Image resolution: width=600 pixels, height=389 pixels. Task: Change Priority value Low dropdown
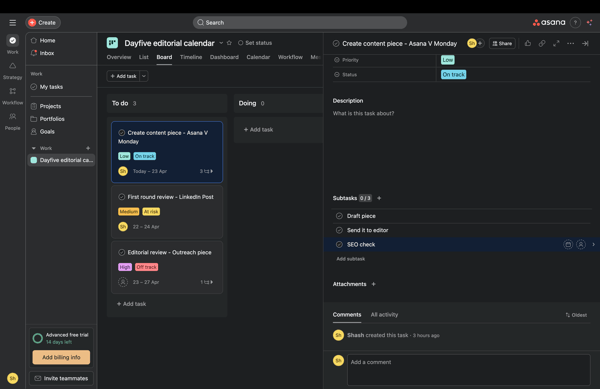point(448,60)
